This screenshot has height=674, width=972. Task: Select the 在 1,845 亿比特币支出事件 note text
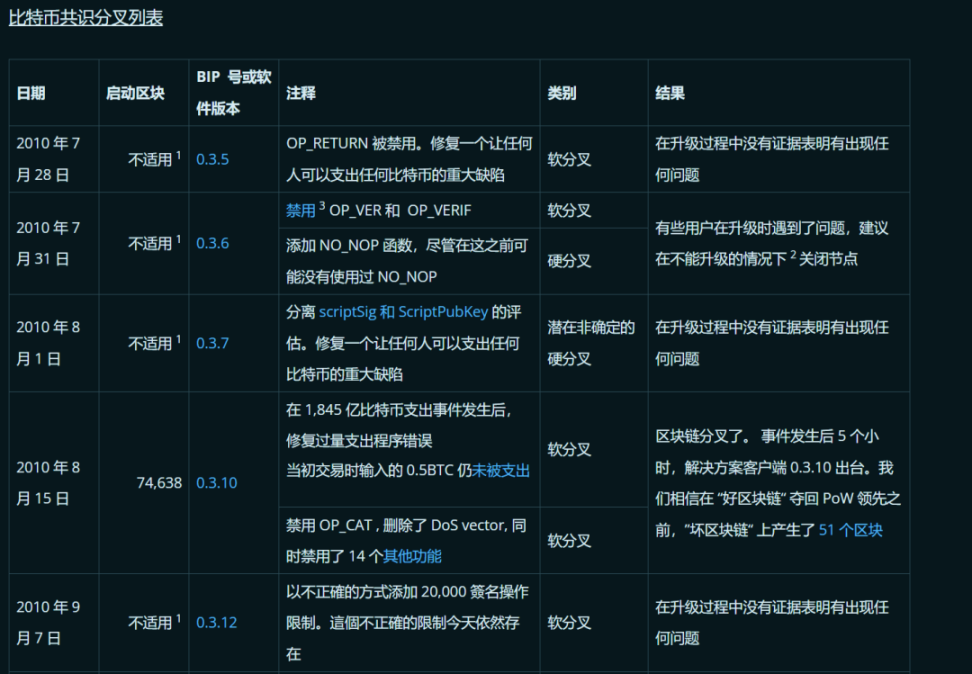(408, 440)
